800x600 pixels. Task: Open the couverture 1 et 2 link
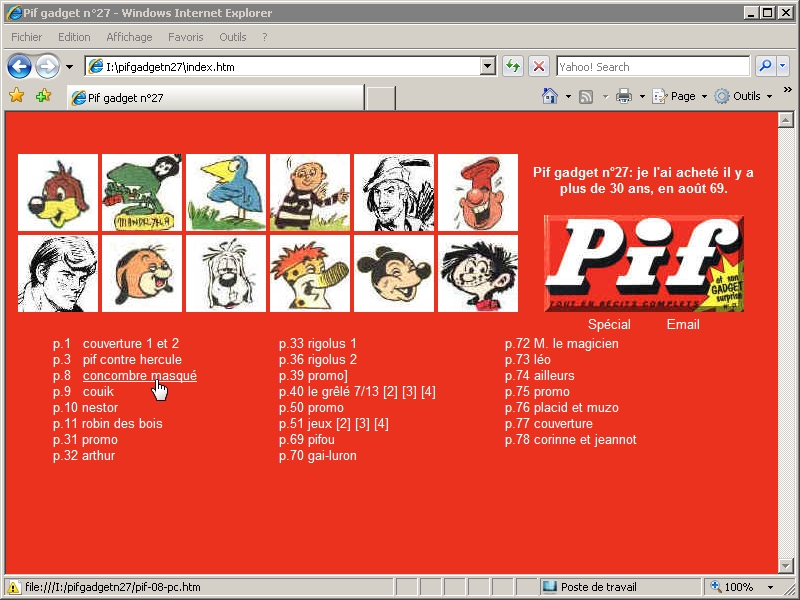131,343
